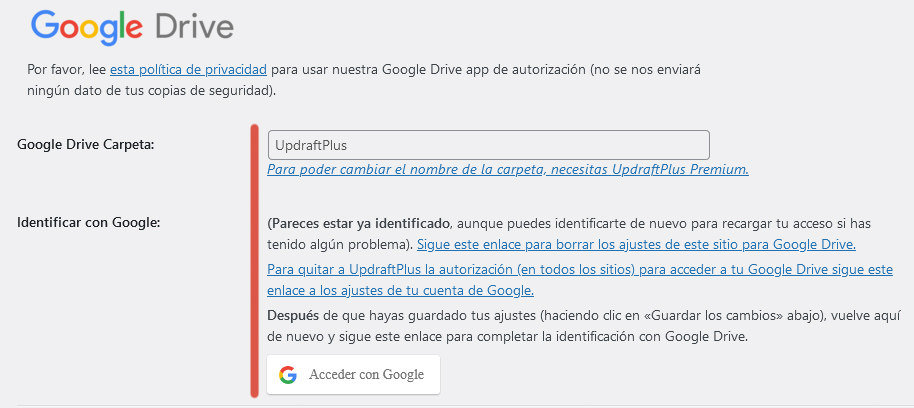Open the privacy policy link
The height and width of the screenshot is (408, 914).
coord(188,71)
